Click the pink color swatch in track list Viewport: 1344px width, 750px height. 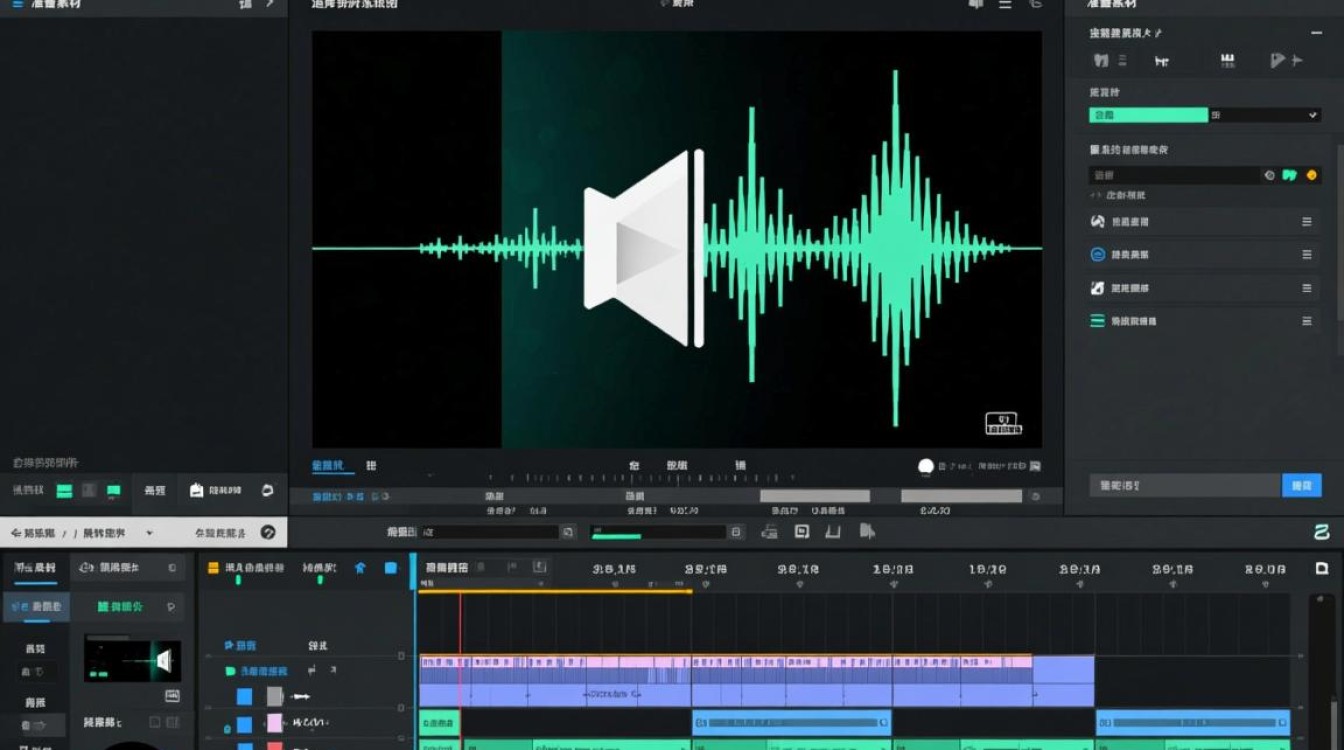click(x=275, y=723)
